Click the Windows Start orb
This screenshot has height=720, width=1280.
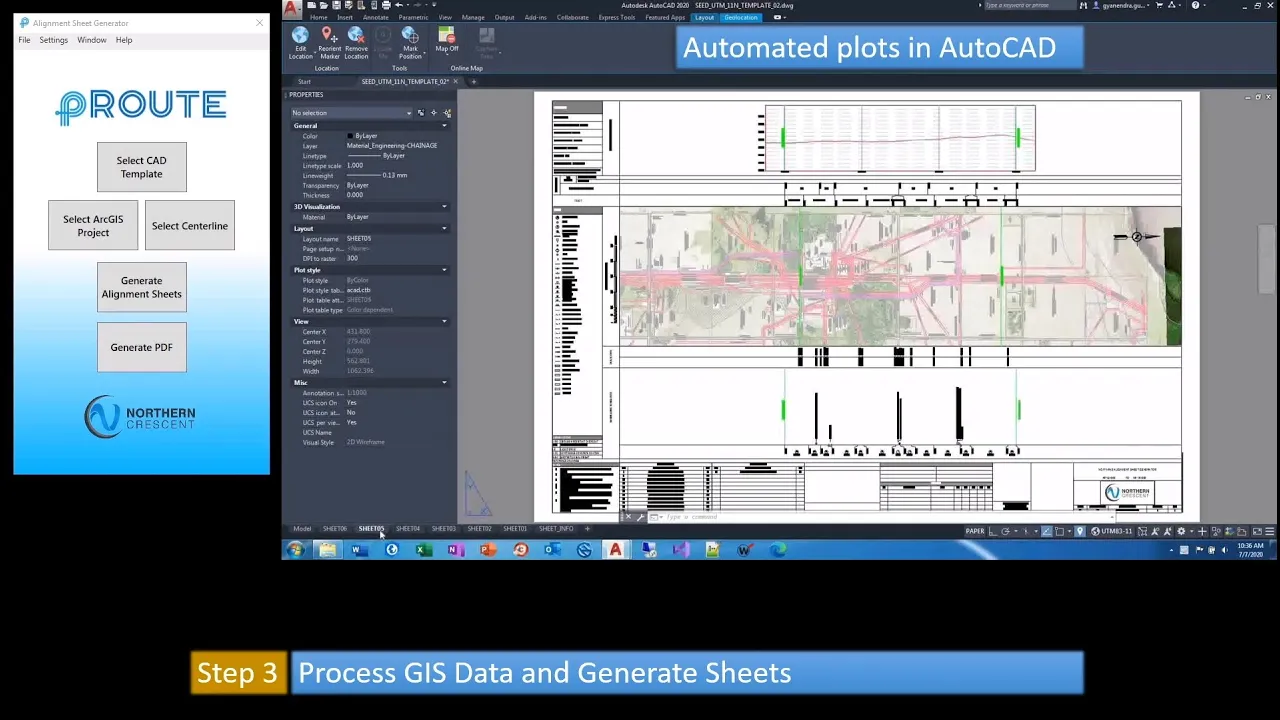click(295, 549)
